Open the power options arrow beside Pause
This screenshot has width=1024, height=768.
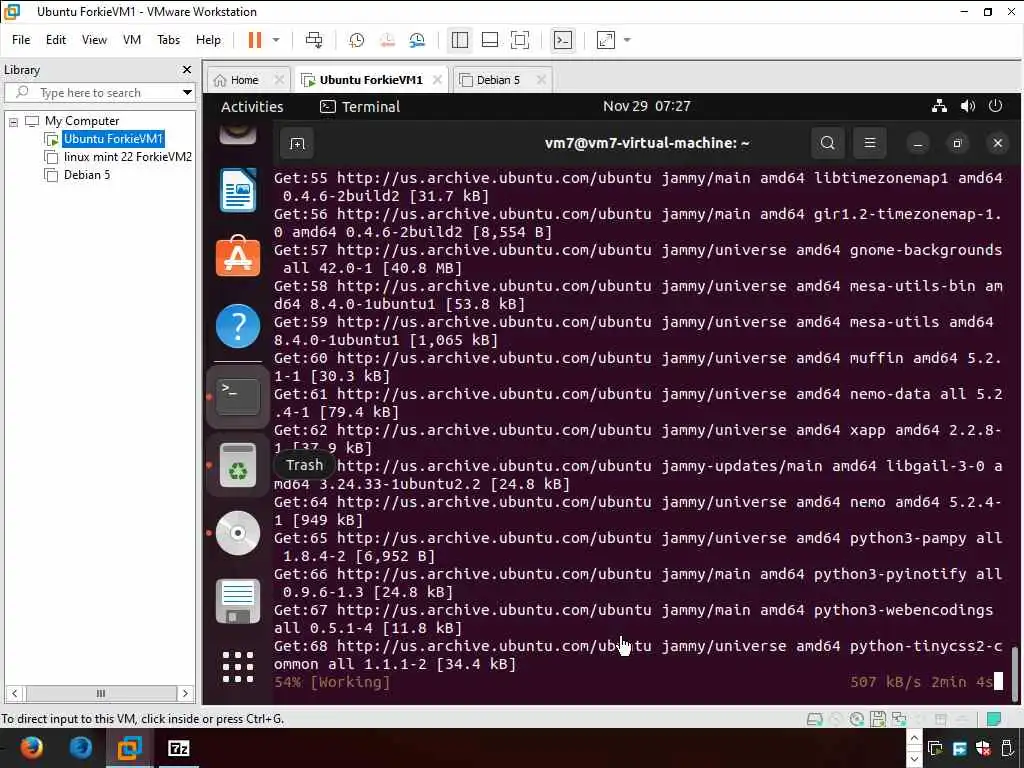pos(276,40)
